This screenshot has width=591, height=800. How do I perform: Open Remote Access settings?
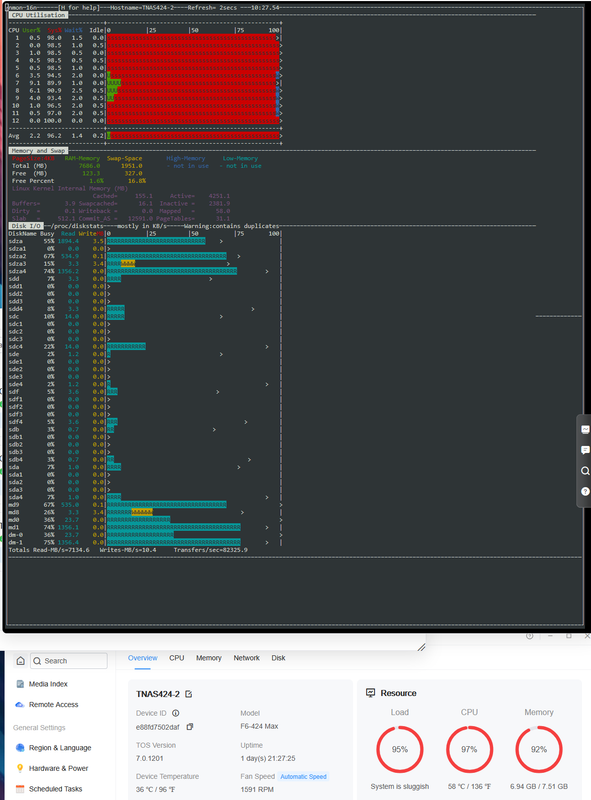coord(54,705)
